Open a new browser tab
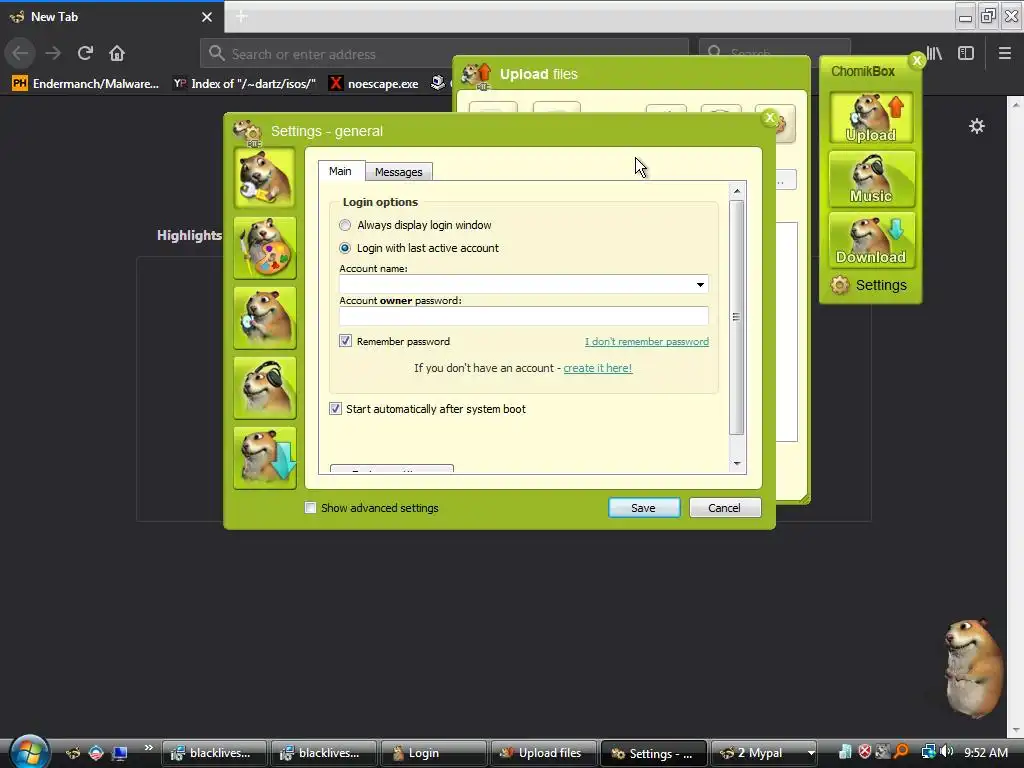Image resolution: width=1024 pixels, height=768 pixels. (241, 16)
